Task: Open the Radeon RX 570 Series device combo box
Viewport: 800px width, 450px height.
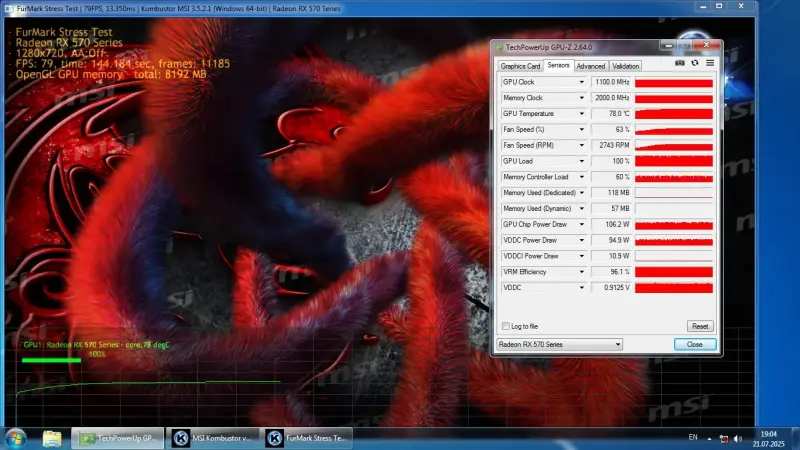Action: click(559, 344)
